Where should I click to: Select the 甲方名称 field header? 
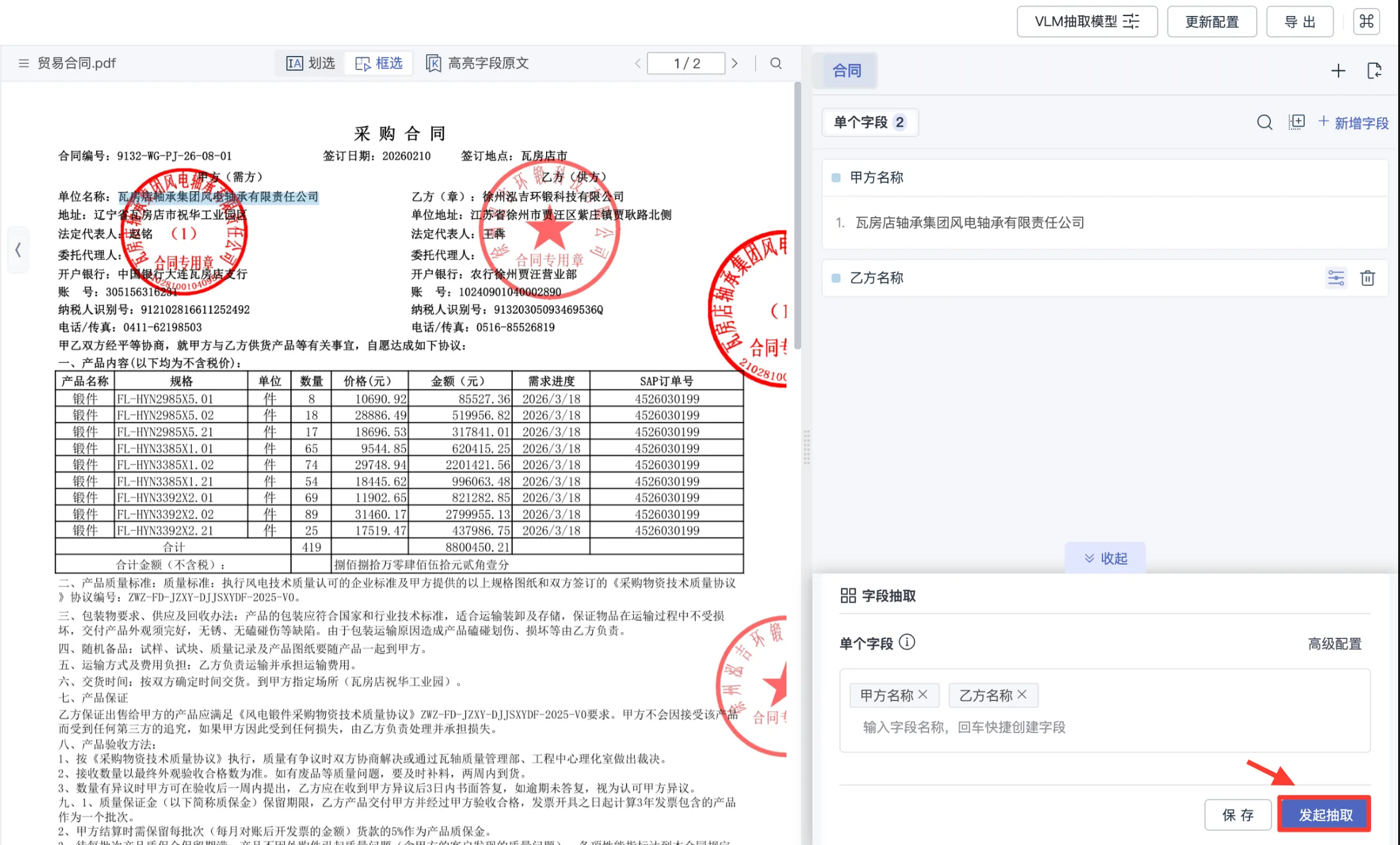click(1105, 178)
